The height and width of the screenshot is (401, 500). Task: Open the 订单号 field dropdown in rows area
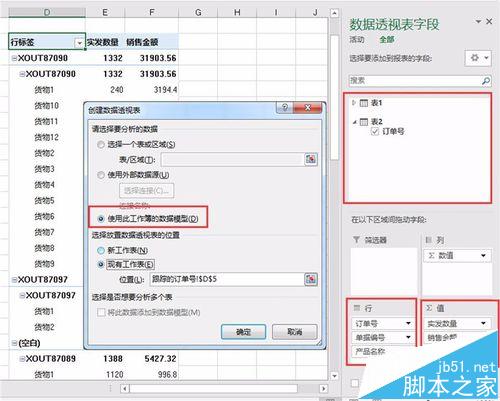click(408, 323)
